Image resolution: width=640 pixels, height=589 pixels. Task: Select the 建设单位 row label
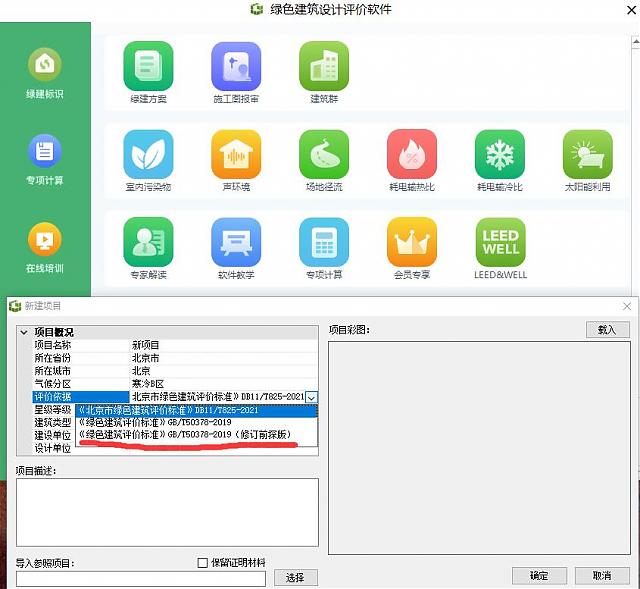(x=53, y=436)
